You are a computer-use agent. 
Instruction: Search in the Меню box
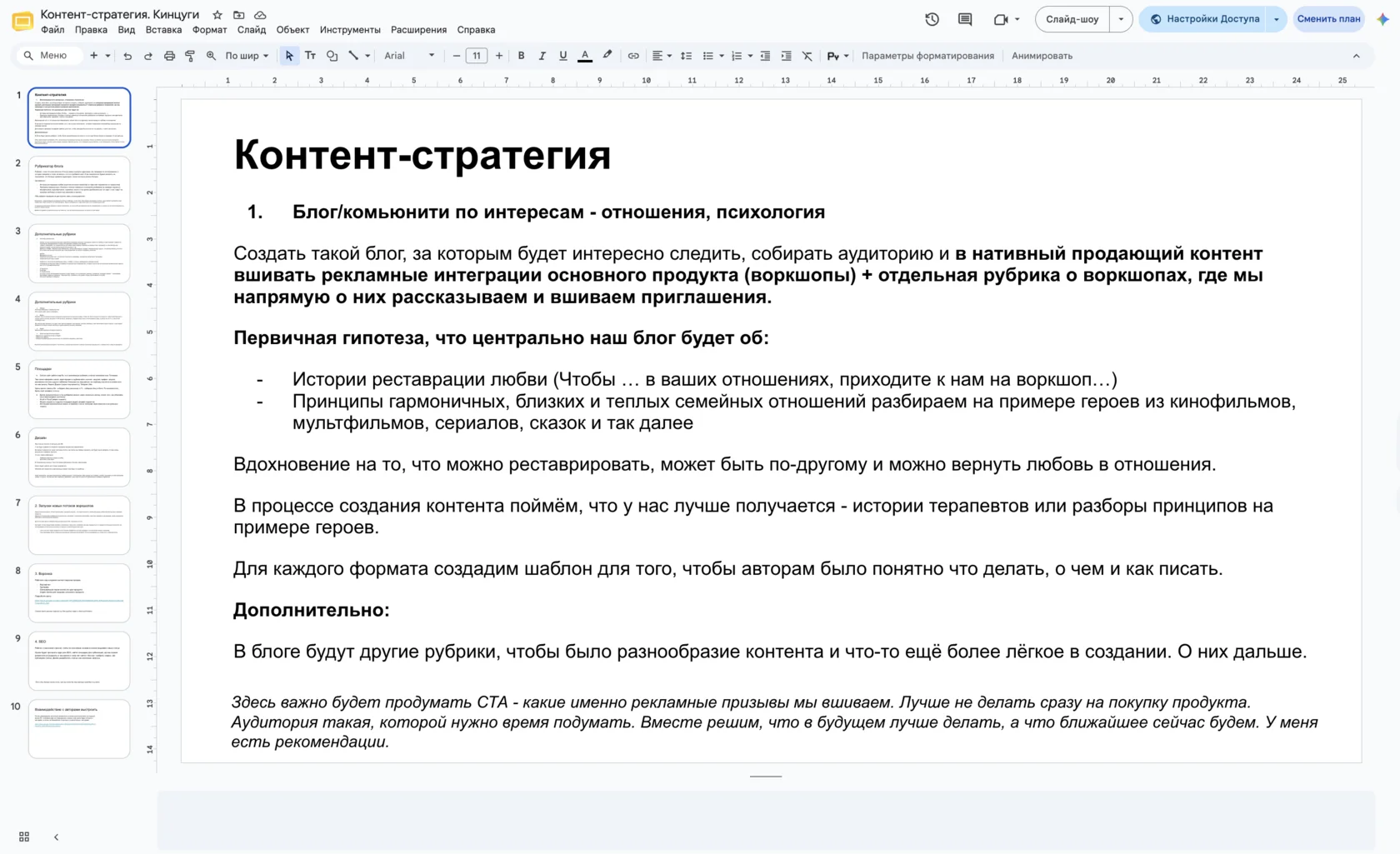(50, 56)
